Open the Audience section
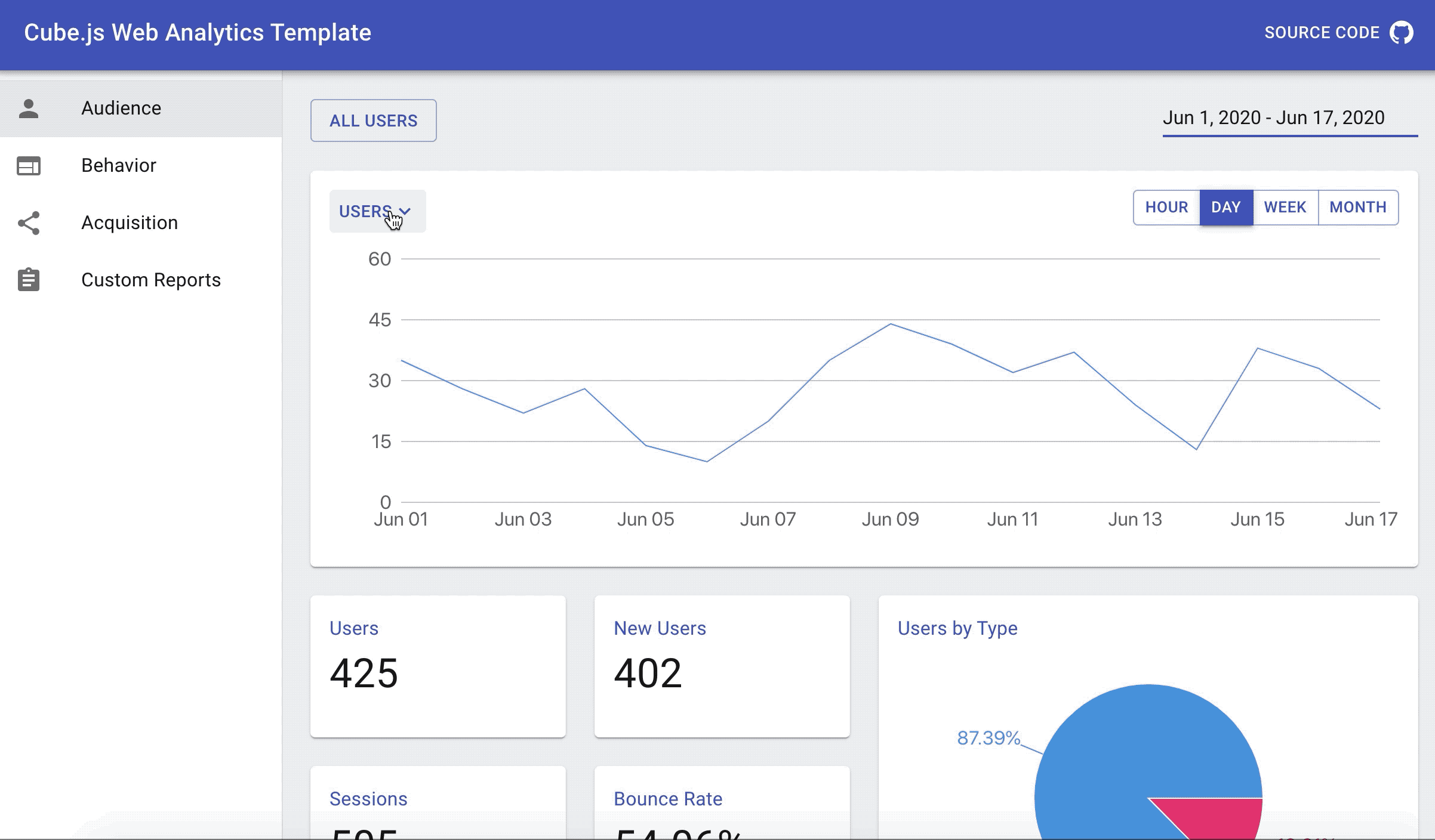The width and height of the screenshot is (1435, 840). coord(141,108)
